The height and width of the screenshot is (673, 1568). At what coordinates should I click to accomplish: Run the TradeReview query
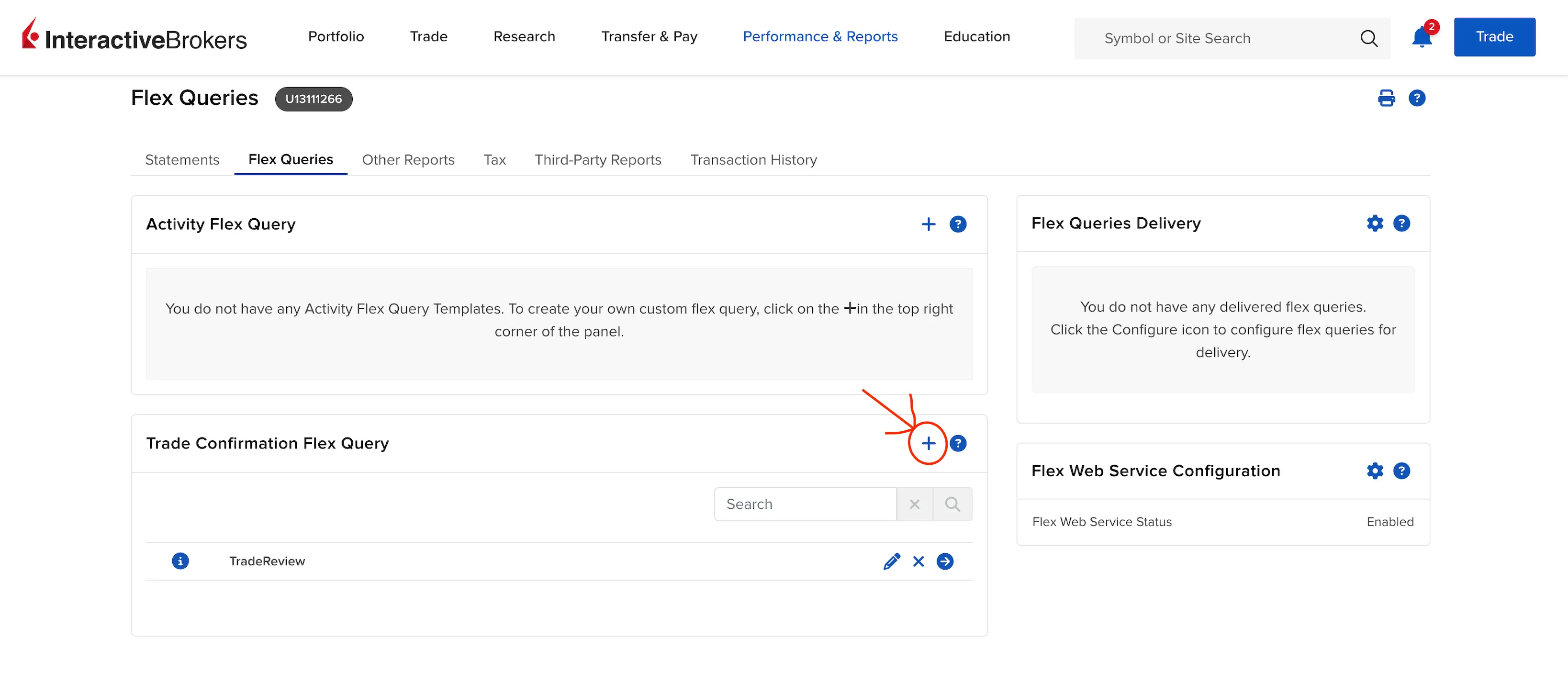point(945,561)
